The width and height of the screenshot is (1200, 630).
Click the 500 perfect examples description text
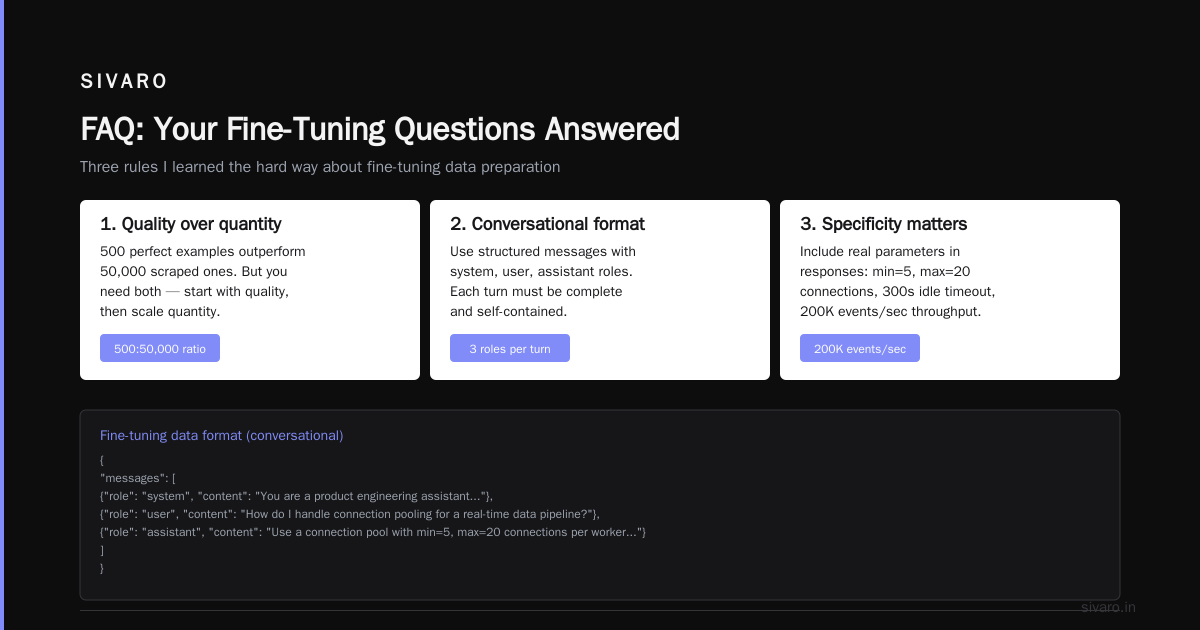203,281
